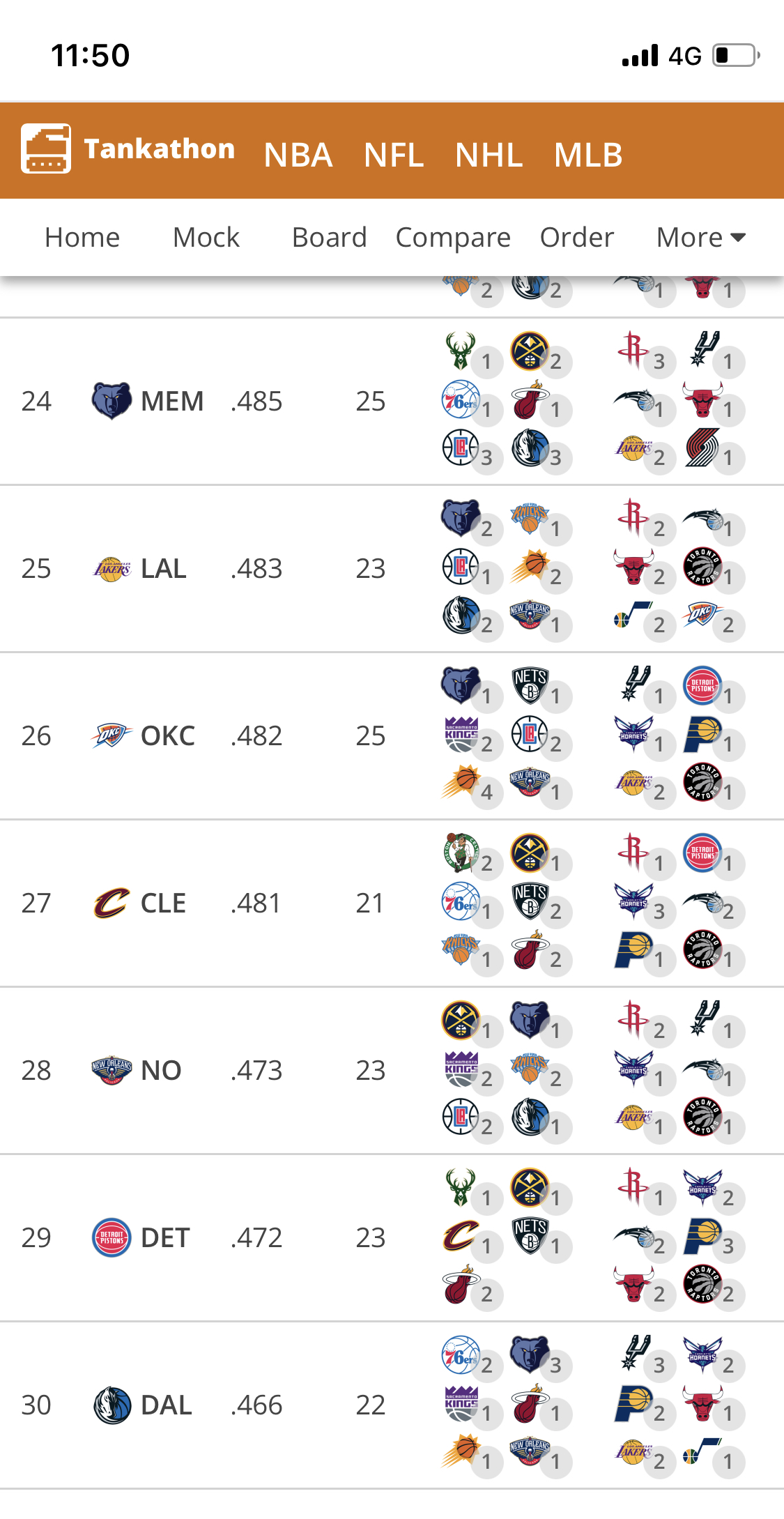Image resolution: width=784 pixels, height=1519 pixels.
Task: Click the Suns logo with 4 games in OKC row
Action: click(461, 781)
